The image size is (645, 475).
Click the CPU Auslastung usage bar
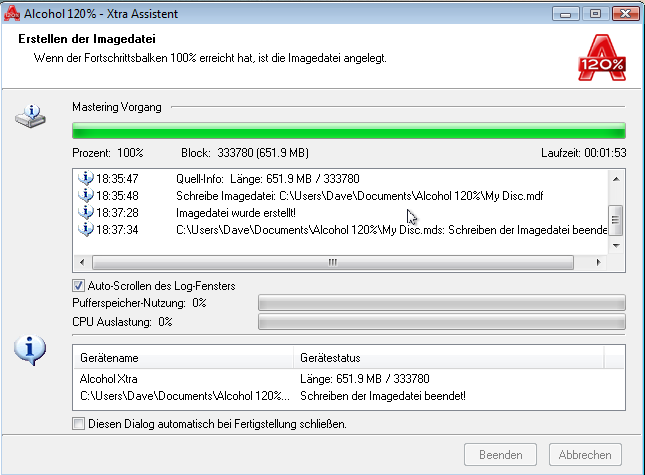pos(442,322)
